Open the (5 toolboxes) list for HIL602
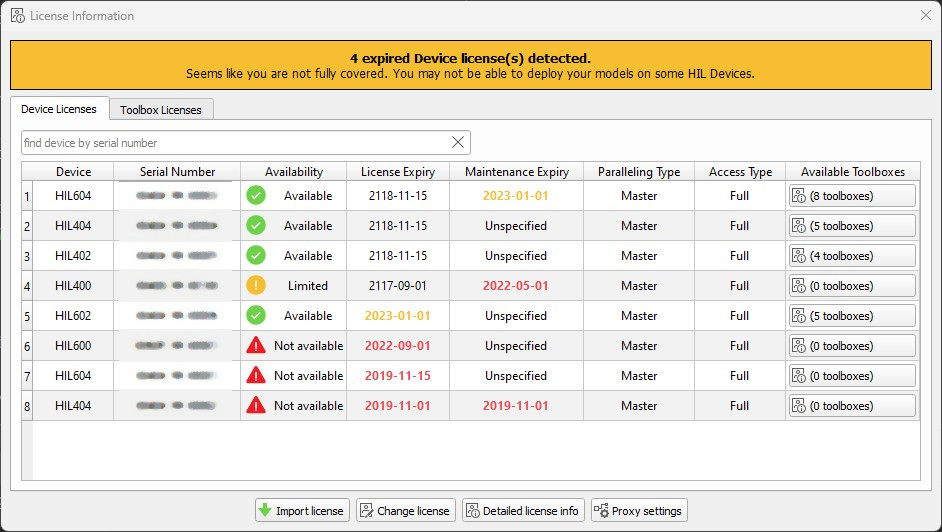This screenshot has height=532, width=942. (x=852, y=316)
